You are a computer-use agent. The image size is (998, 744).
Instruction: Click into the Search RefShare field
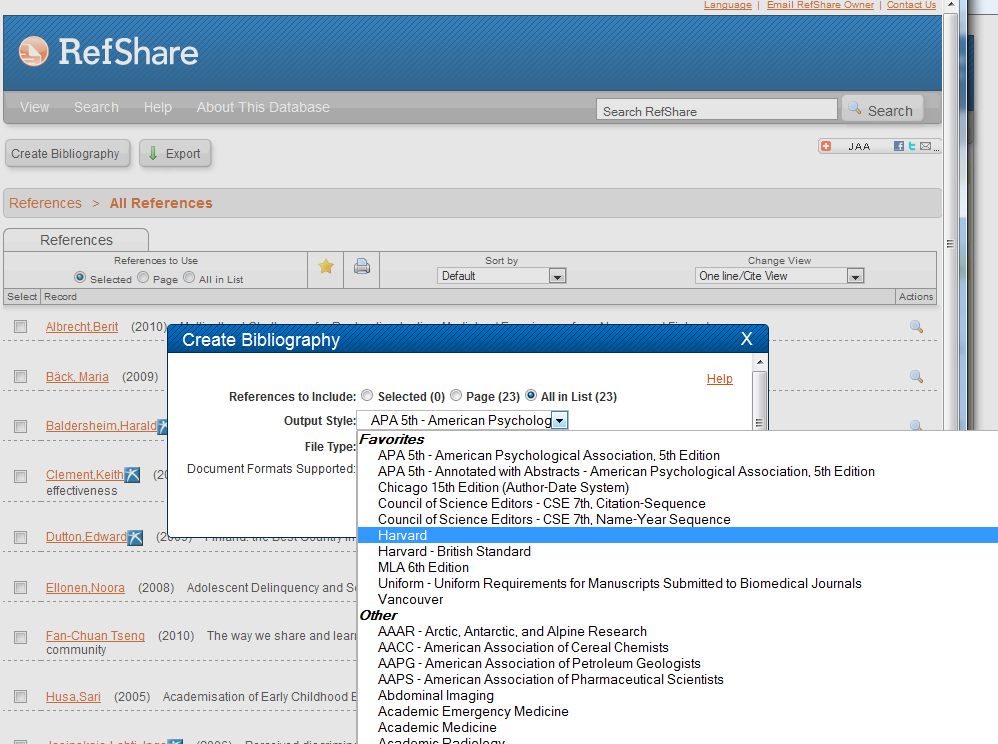[717, 109]
